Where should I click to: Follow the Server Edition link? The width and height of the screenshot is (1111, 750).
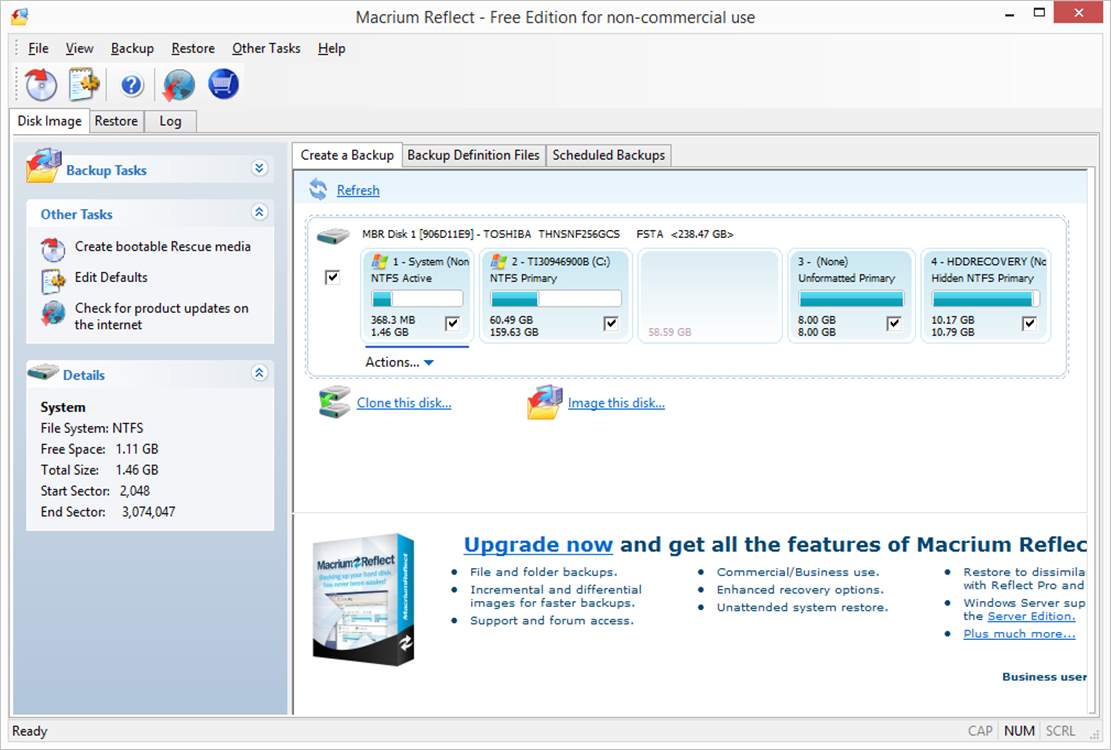[1031, 616]
